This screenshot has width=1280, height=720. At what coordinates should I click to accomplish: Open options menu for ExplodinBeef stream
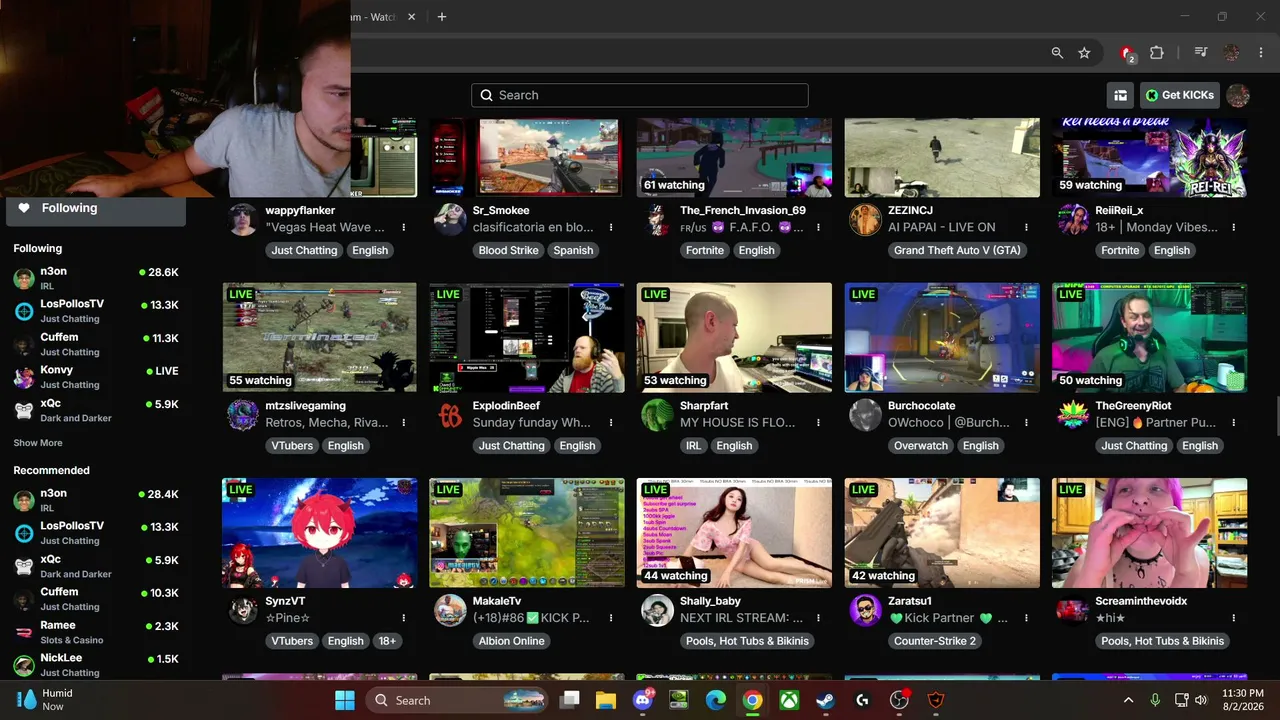click(611, 422)
